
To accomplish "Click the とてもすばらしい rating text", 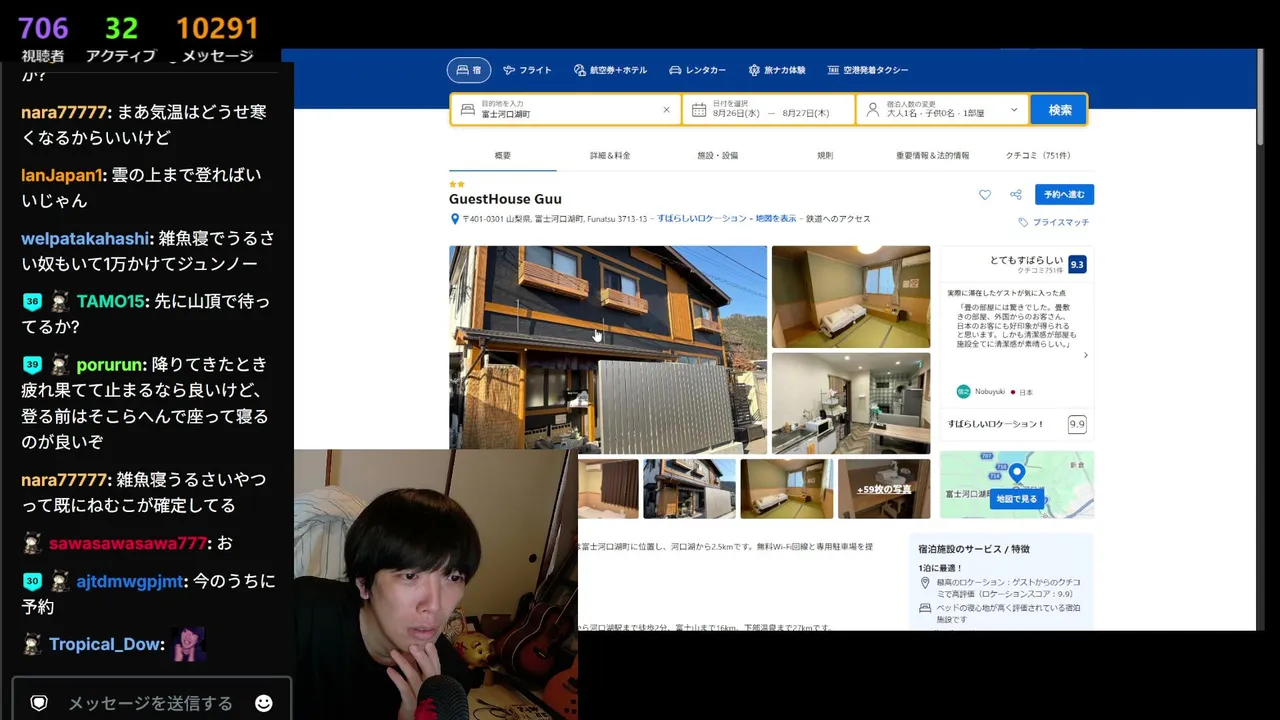I will click(1026, 260).
